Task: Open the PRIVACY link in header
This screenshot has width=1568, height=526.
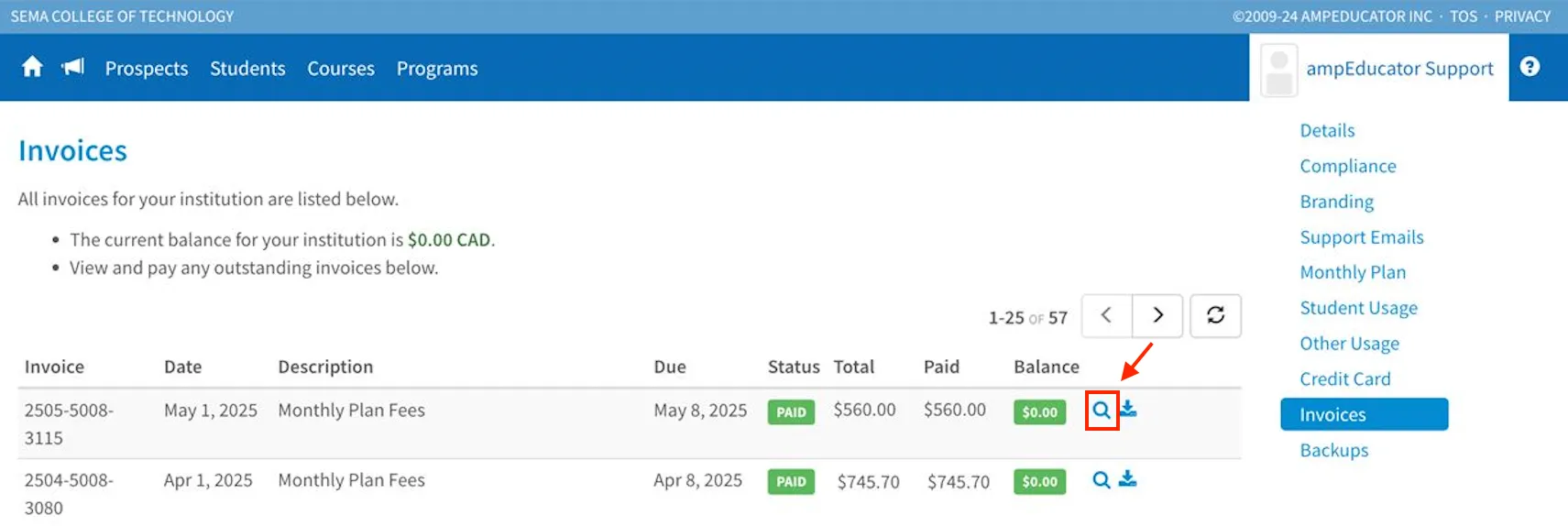Action: [x=1522, y=16]
